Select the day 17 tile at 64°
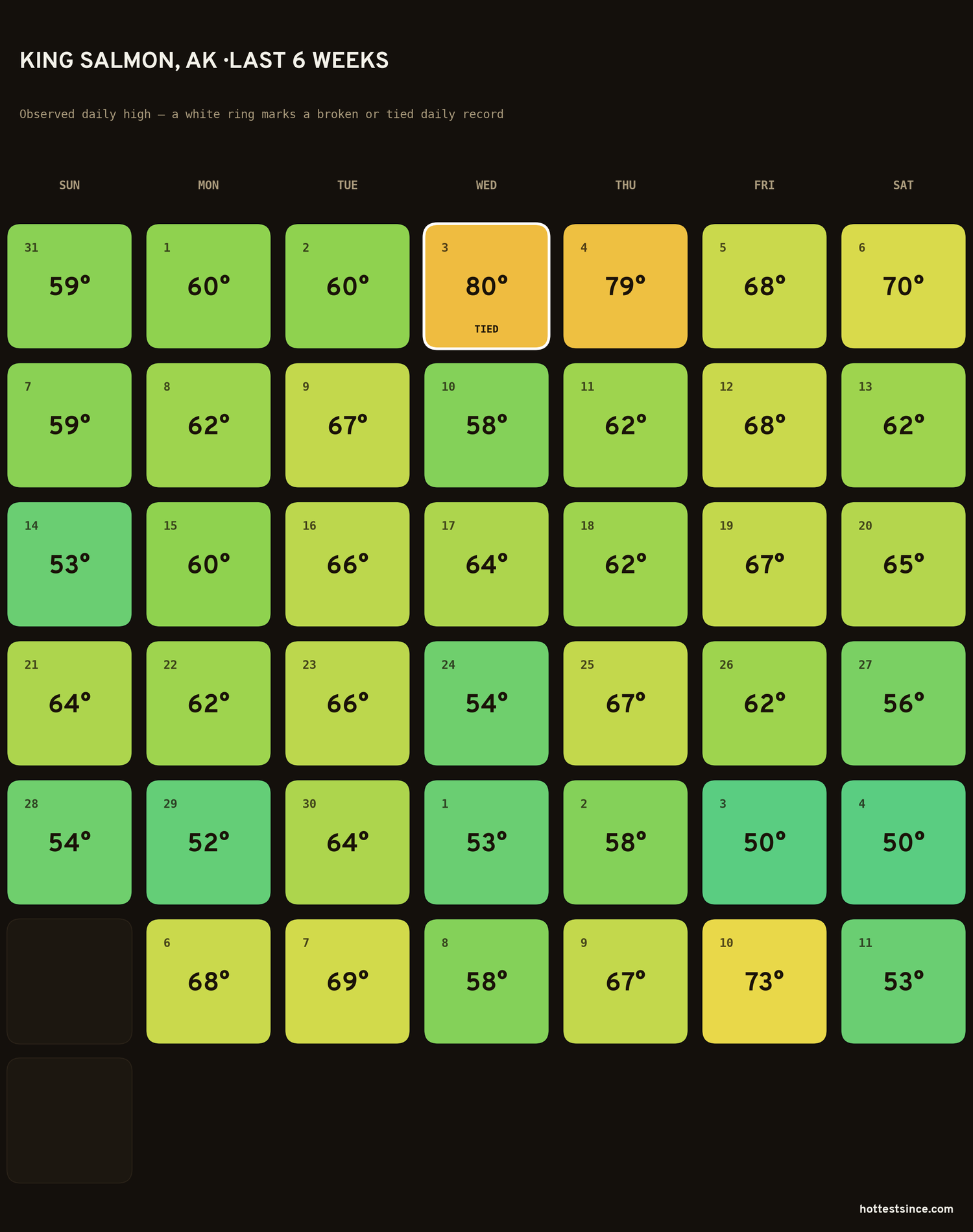This screenshot has height=1232, width=973. pyautogui.click(x=486, y=564)
